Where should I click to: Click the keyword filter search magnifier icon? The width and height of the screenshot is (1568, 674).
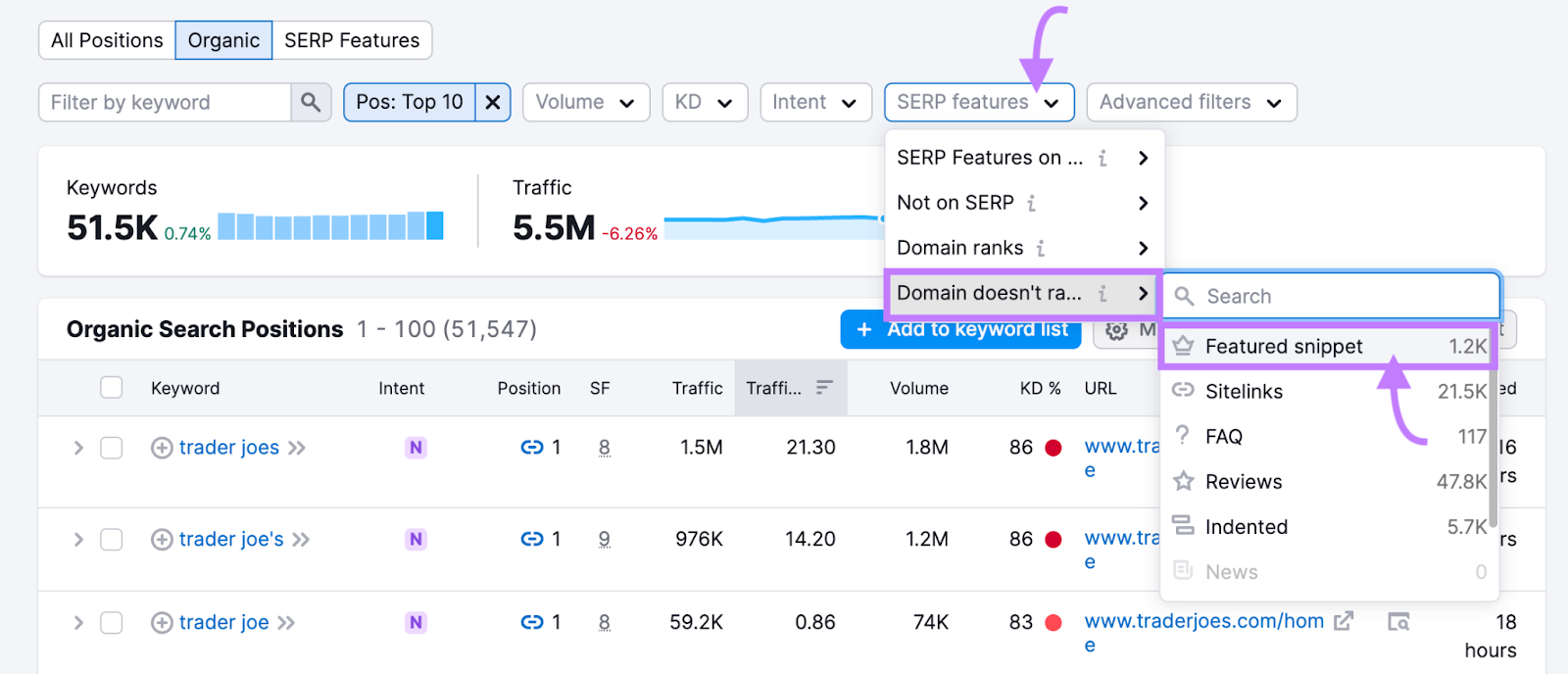click(x=311, y=102)
